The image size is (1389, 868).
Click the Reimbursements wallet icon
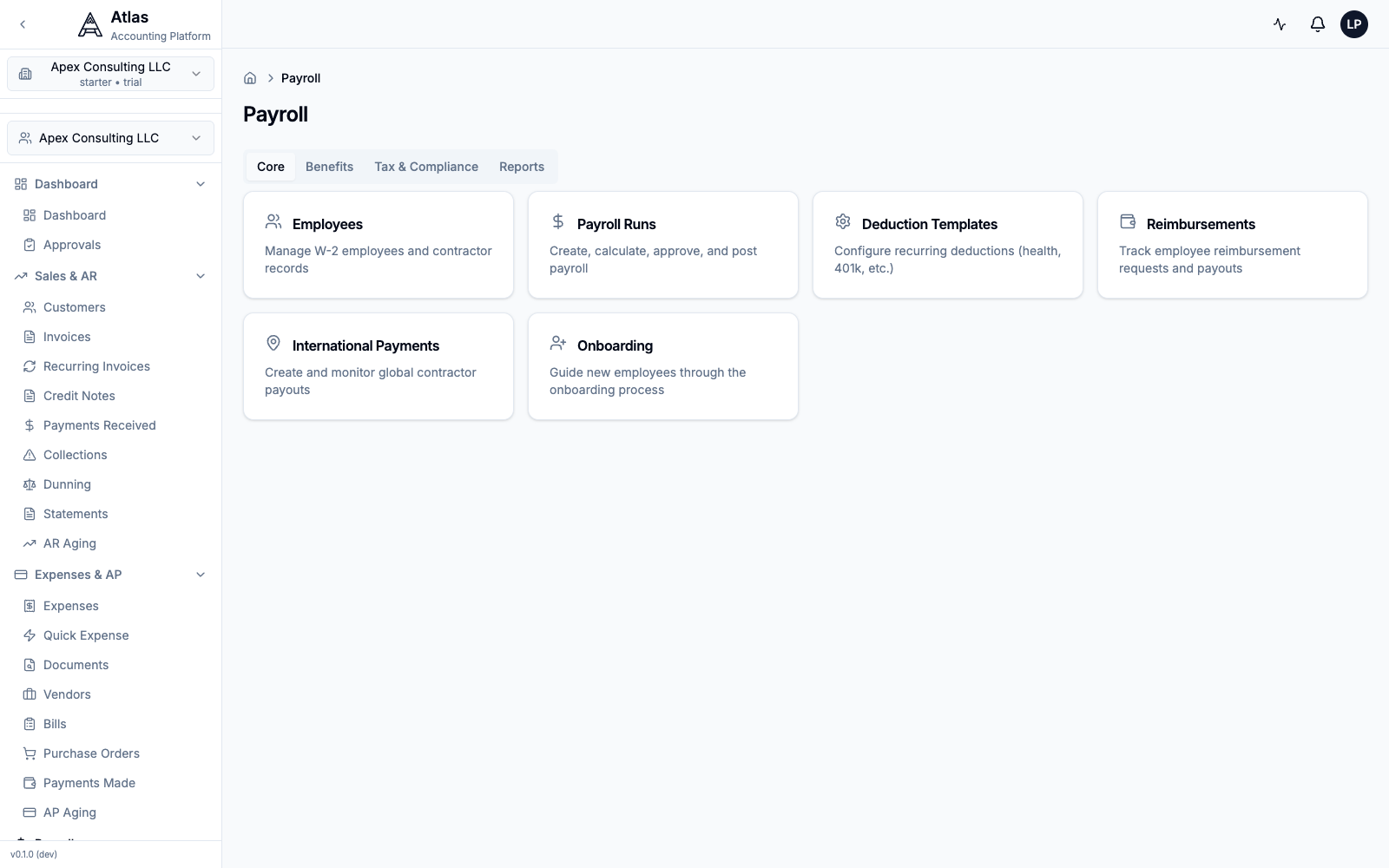point(1128,222)
